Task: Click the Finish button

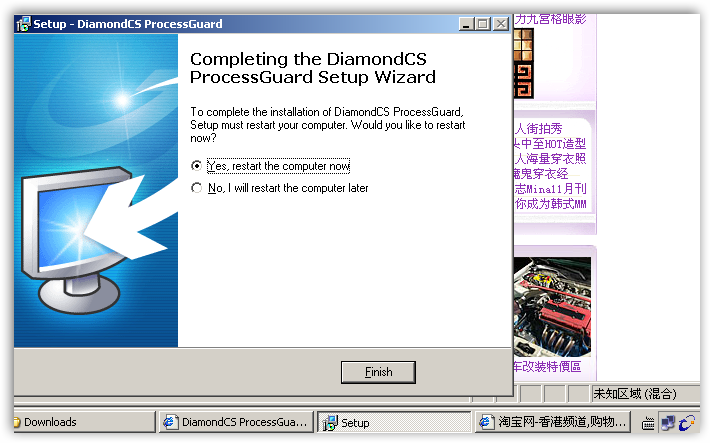Action: tap(378, 372)
